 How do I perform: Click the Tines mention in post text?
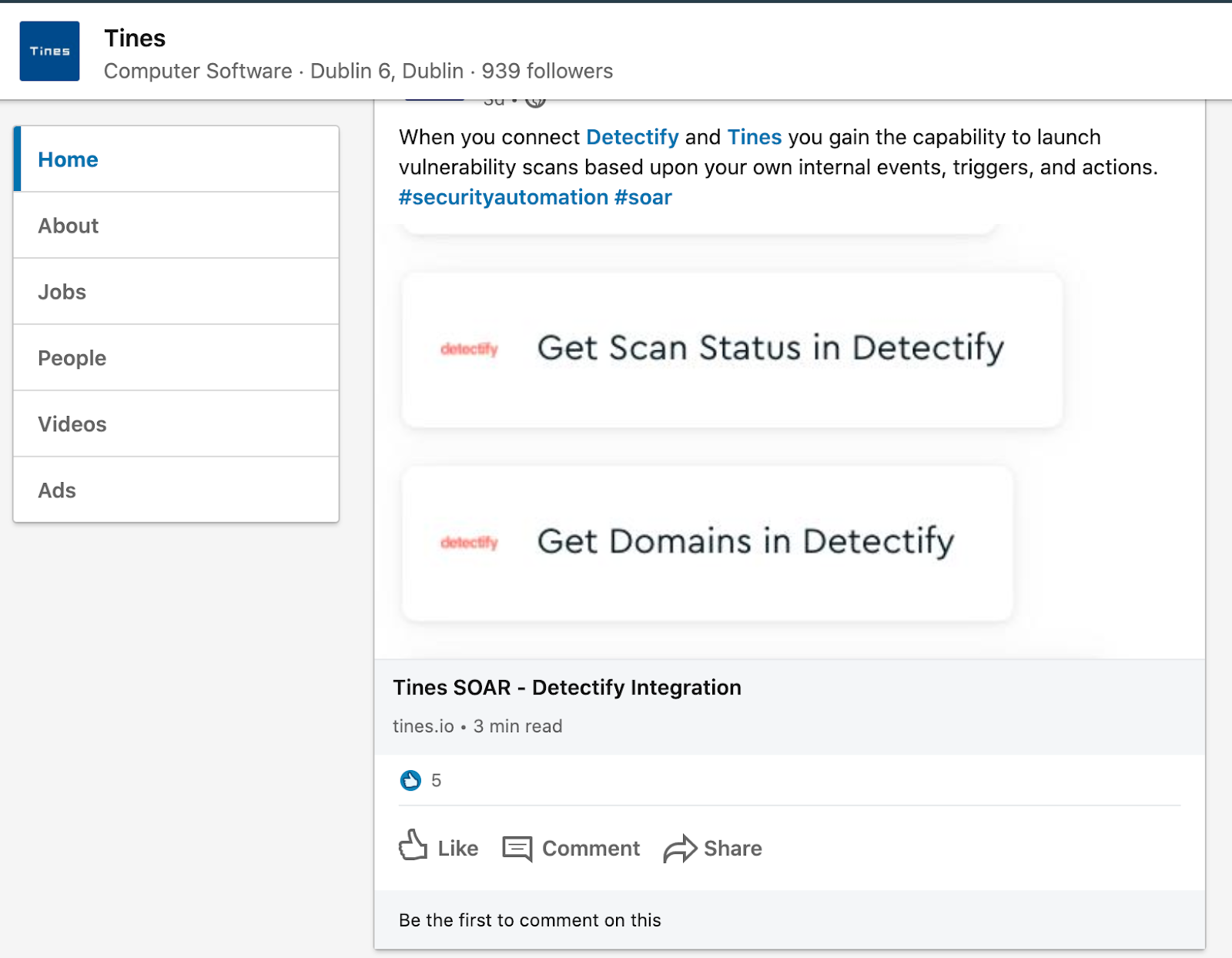point(754,137)
